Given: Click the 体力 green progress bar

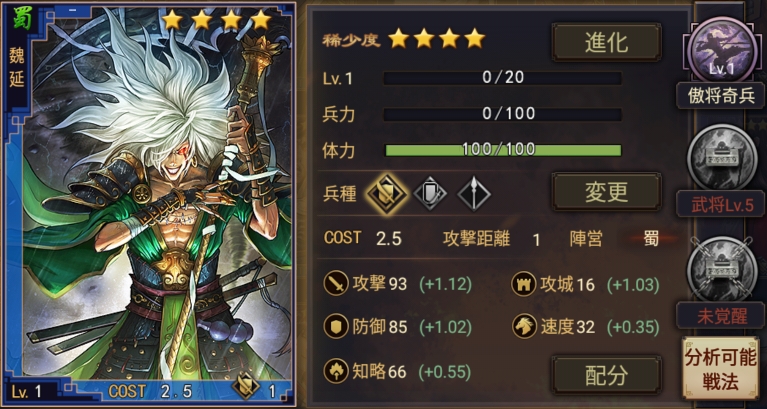Looking at the screenshot, I should pos(503,150).
